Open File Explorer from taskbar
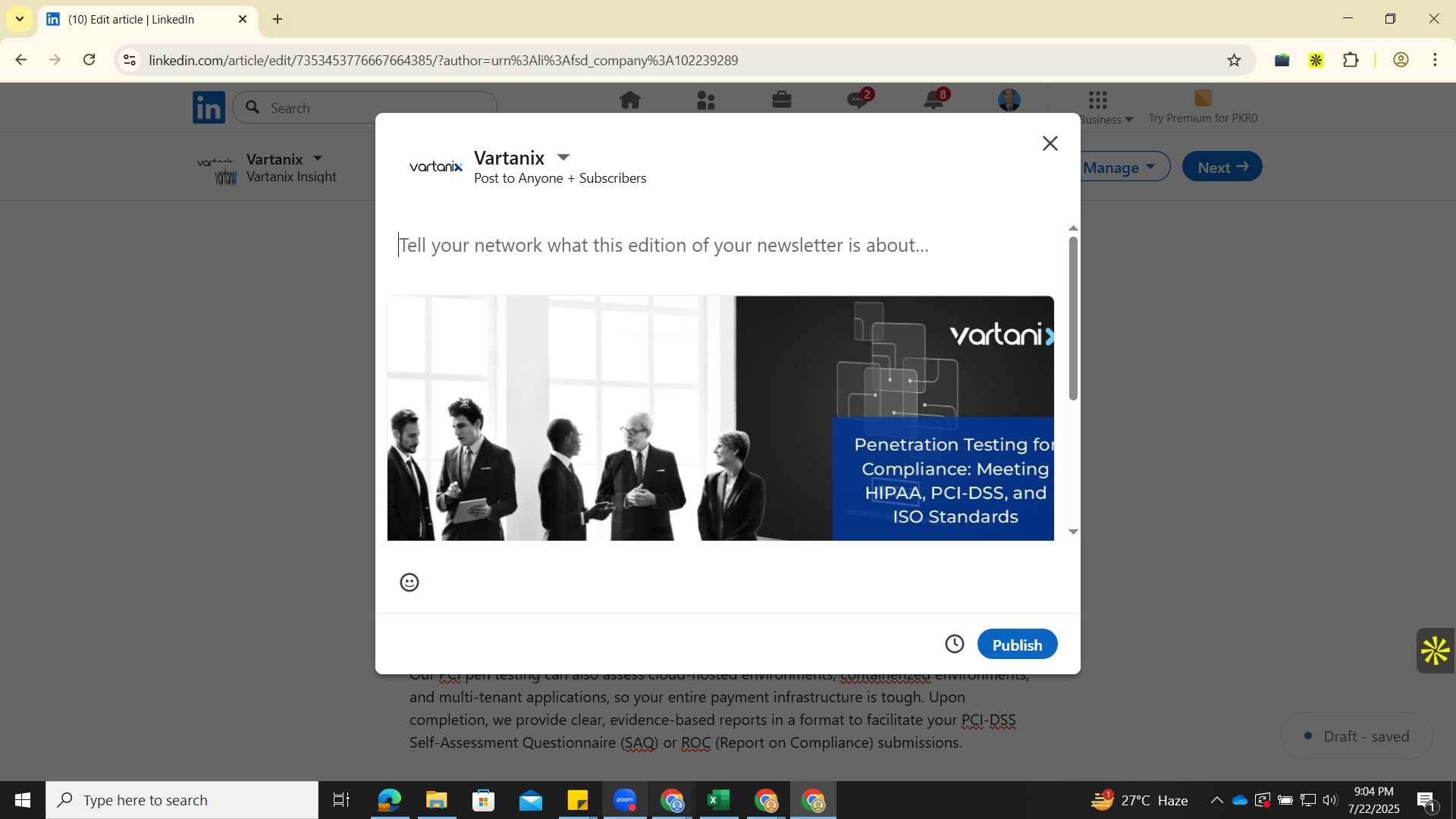The width and height of the screenshot is (1456, 819). tap(436, 800)
